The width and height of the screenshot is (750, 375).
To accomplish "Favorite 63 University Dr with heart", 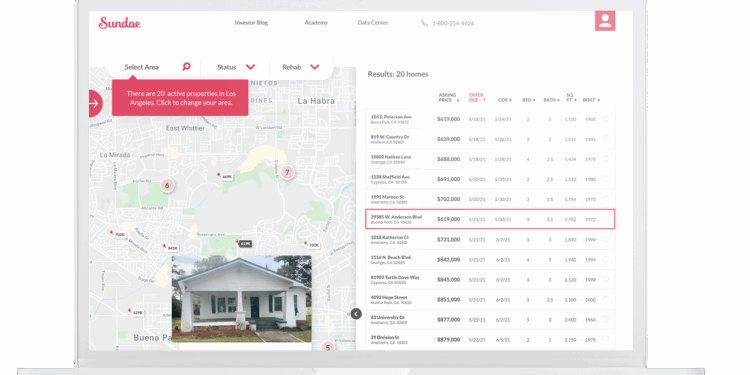I will pos(606,320).
